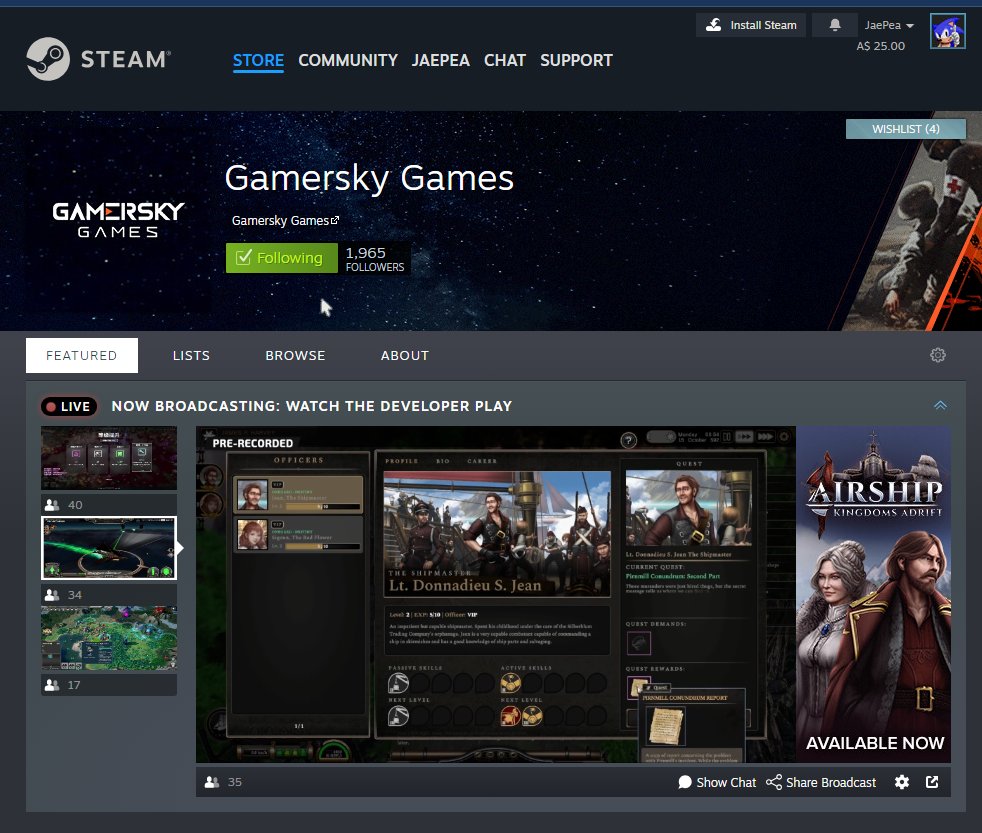
Task: Pop out the broadcast in new window
Action: [x=932, y=782]
